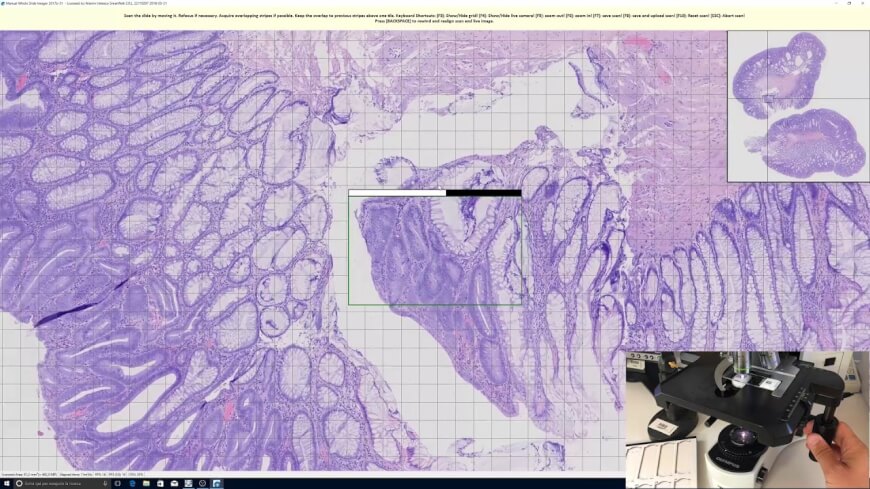
Task: Open File Explorer from the taskbar
Action: 146,483
